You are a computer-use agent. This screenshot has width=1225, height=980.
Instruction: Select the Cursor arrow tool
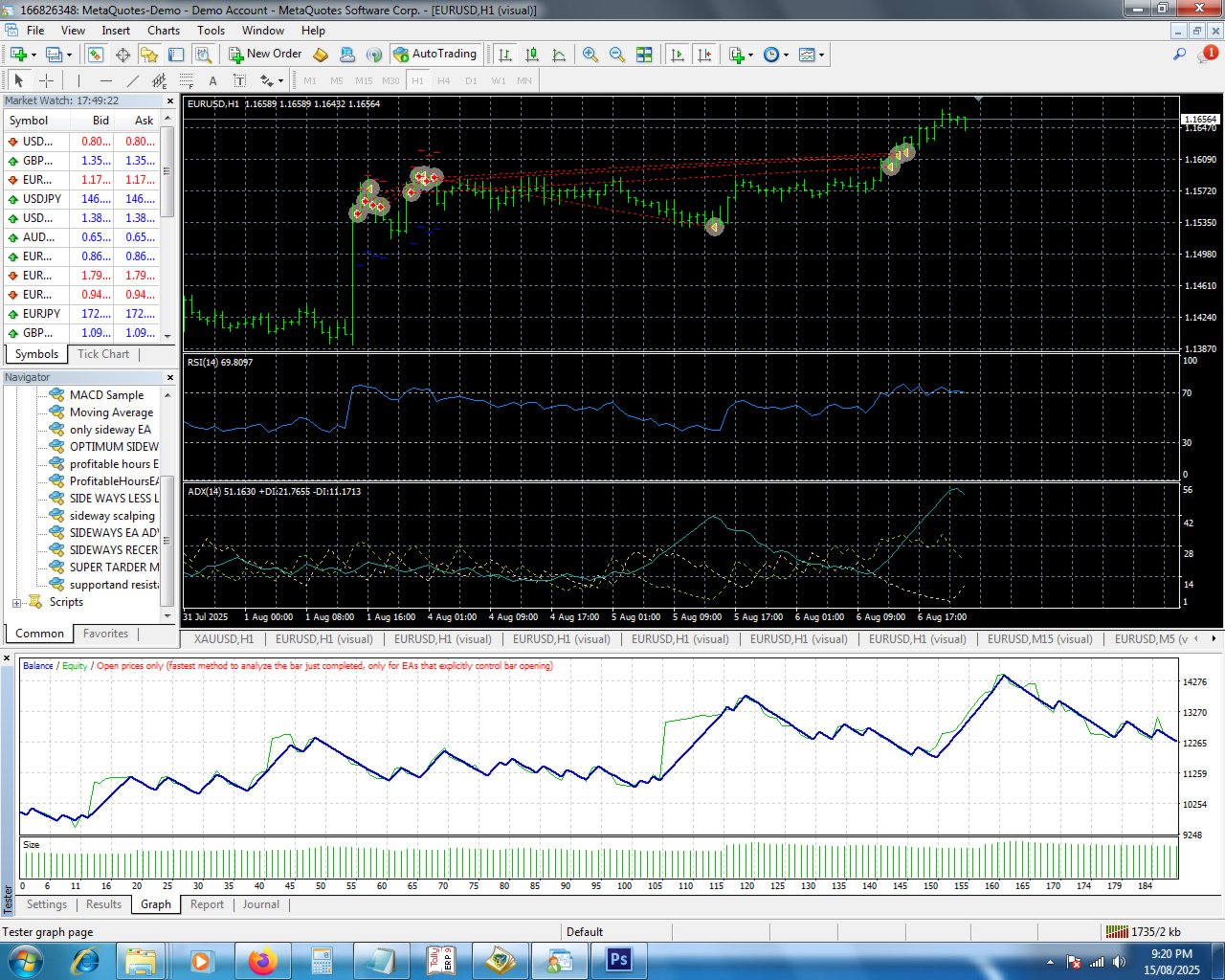point(18,80)
